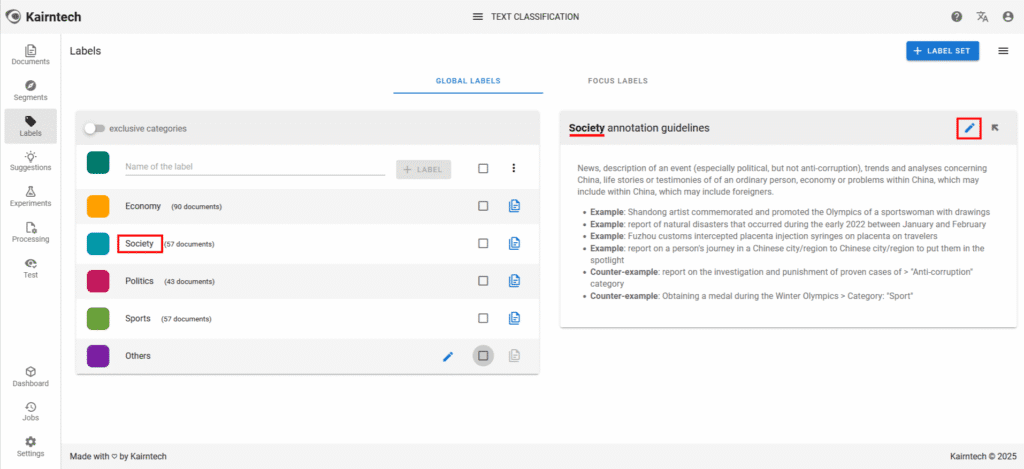Go to Suggestions in the sidebar
This screenshot has height=469, width=1024.
pyautogui.click(x=30, y=160)
